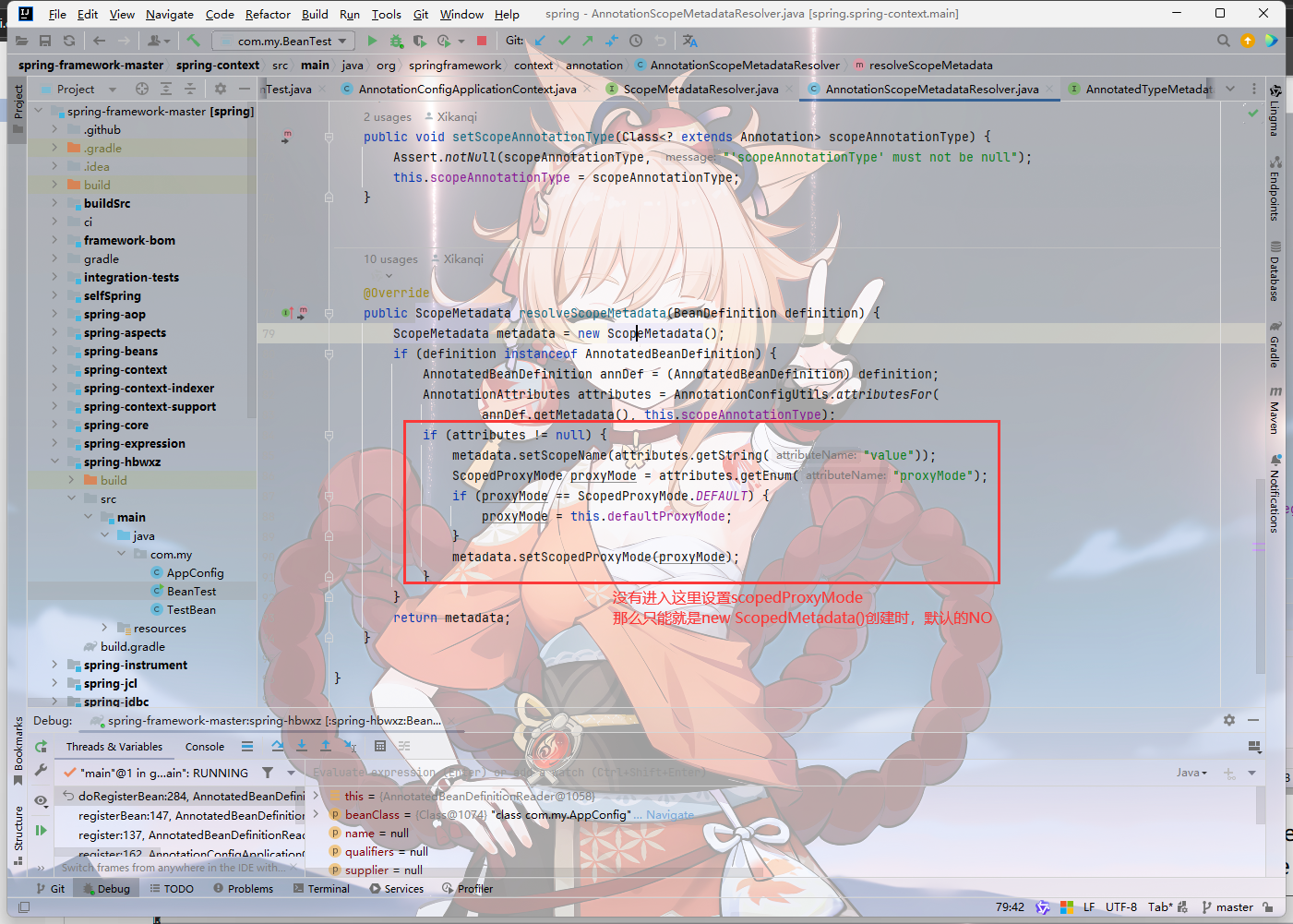Click Navigate link next to beanClass
This screenshot has width=1293, height=924.
coord(669,814)
